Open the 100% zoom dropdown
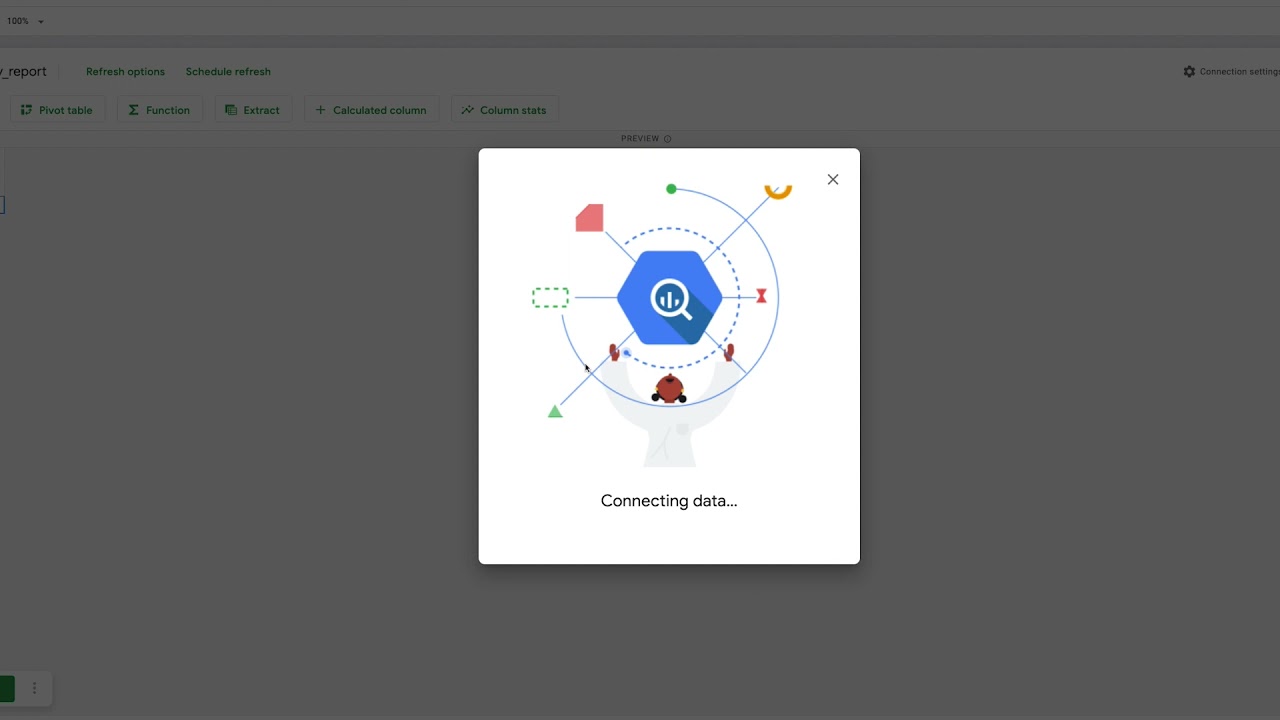Viewport: 1280px width, 720px height. (26, 21)
